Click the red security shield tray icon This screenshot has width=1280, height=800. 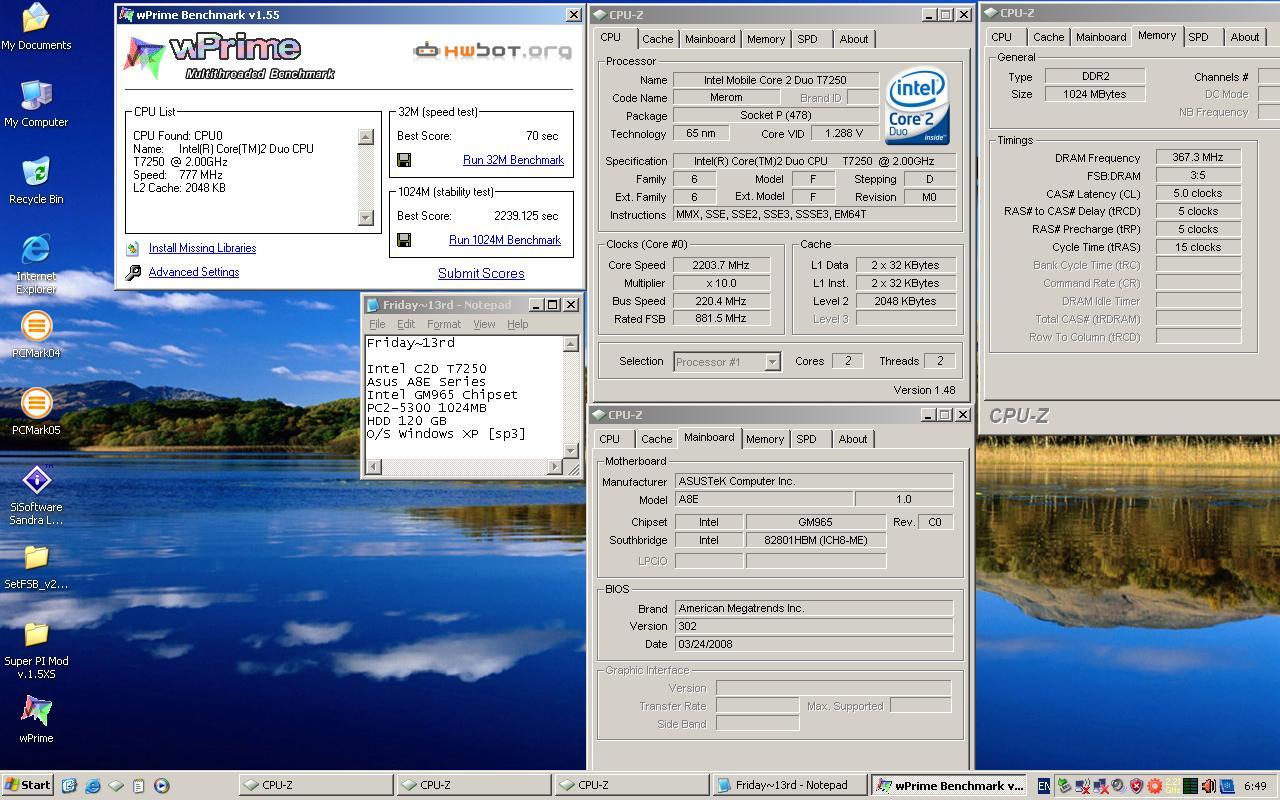pos(1136,786)
